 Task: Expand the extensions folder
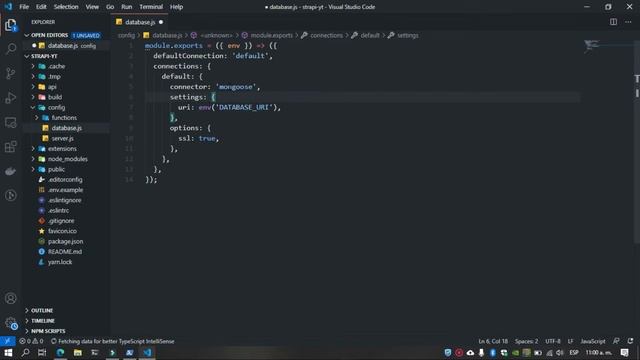point(62,149)
